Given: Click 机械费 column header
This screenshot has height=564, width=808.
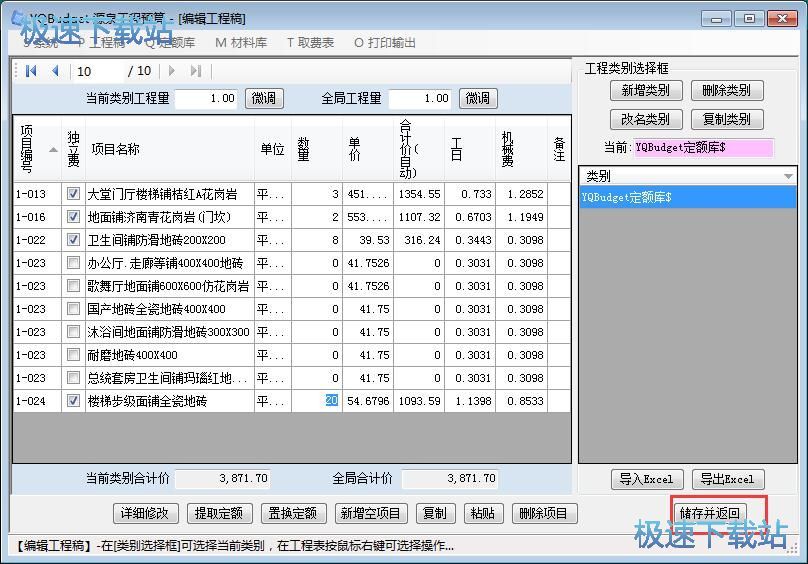Looking at the screenshot, I should pyautogui.click(x=521, y=149).
